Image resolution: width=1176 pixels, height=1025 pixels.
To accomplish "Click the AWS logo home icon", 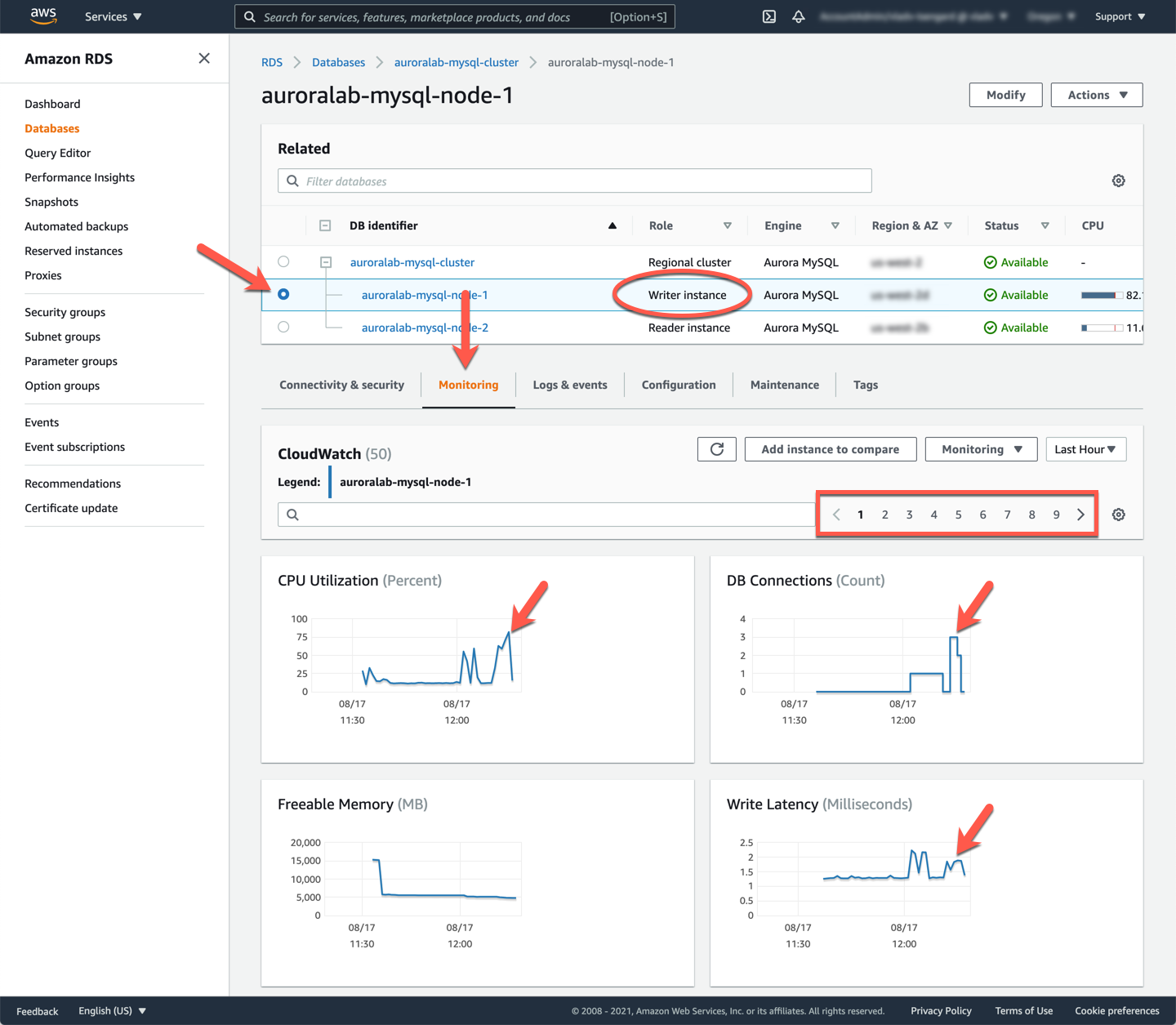I will coord(43,16).
